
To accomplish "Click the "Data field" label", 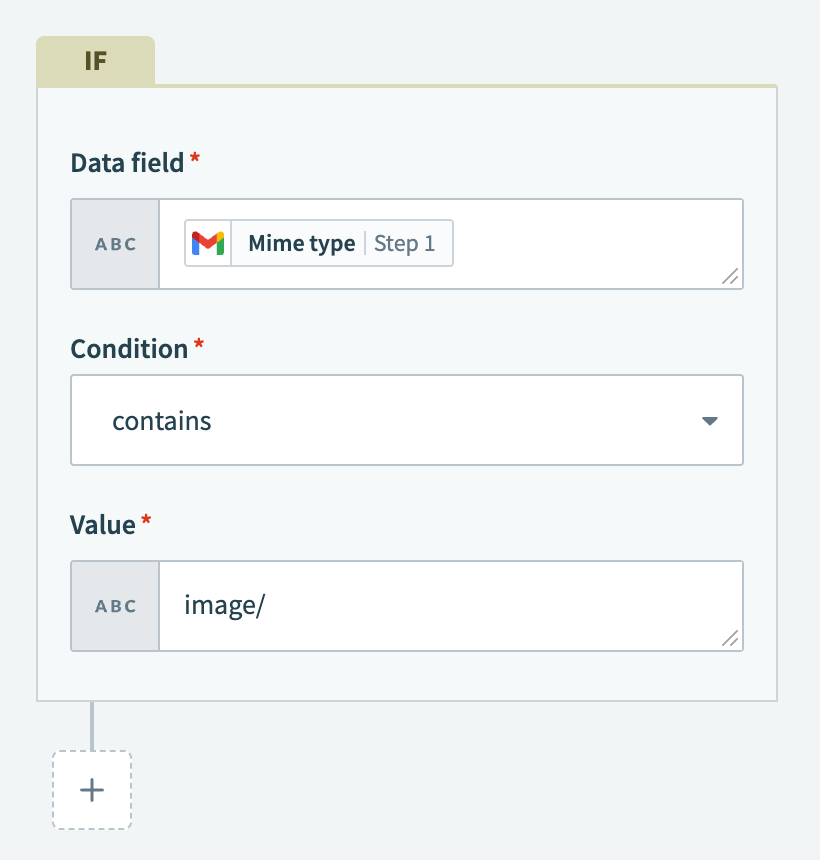I will 127,163.
